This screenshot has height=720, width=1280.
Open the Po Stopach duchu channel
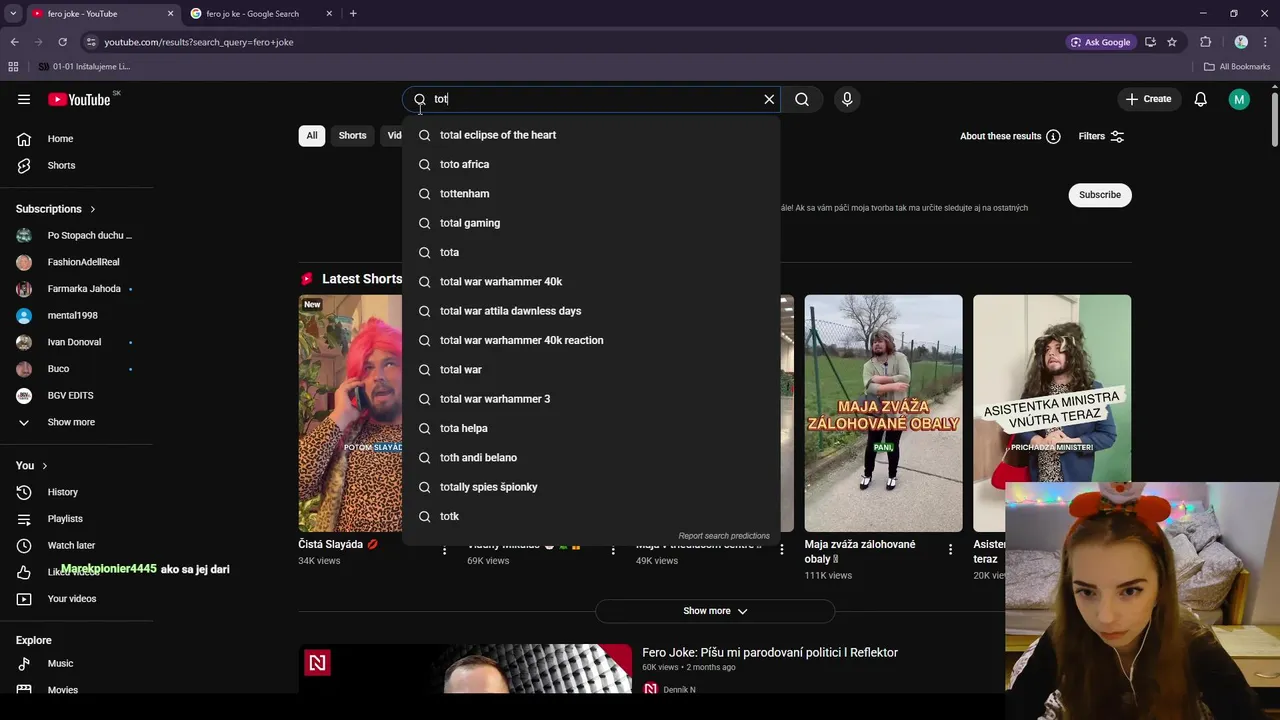(x=76, y=235)
